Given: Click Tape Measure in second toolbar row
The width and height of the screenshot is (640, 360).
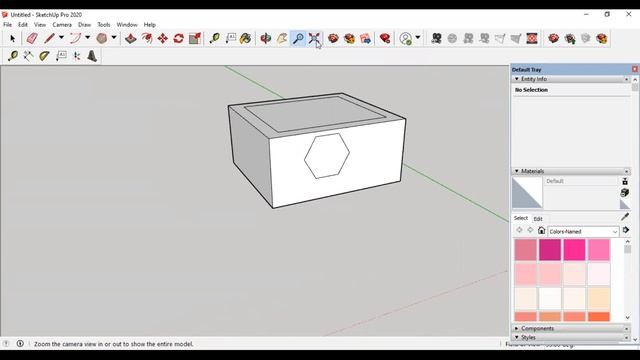Looking at the screenshot, I should click(12, 56).
